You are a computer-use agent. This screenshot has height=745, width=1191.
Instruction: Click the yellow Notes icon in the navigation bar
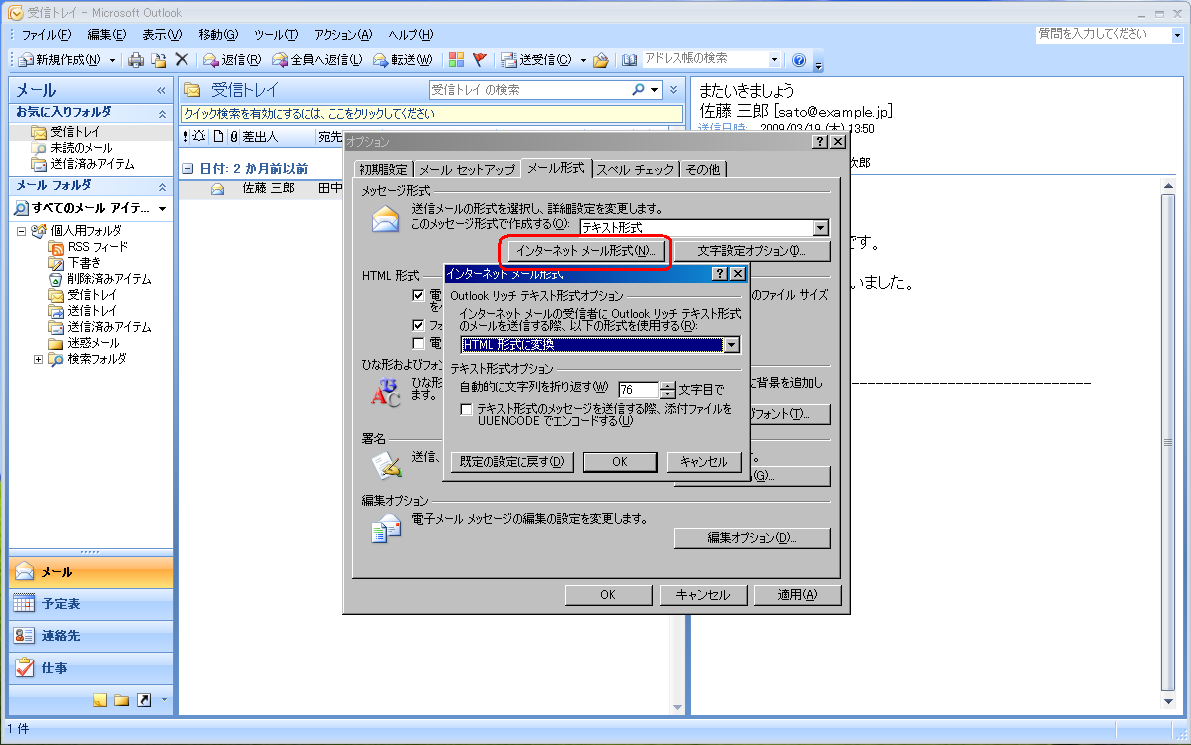pyautogui.click(x=100, y=700)
